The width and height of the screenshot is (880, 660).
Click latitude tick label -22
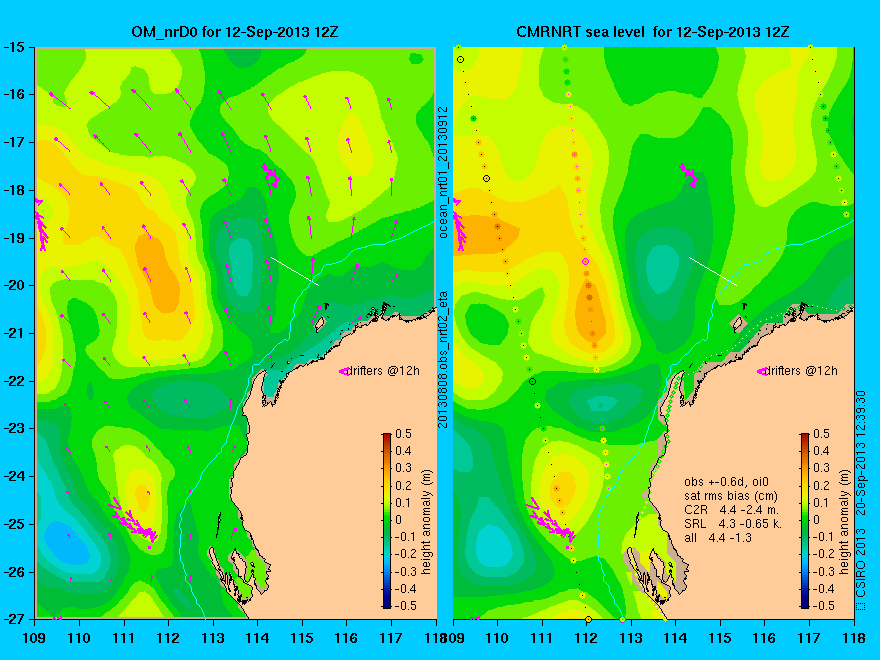point(13,381)
